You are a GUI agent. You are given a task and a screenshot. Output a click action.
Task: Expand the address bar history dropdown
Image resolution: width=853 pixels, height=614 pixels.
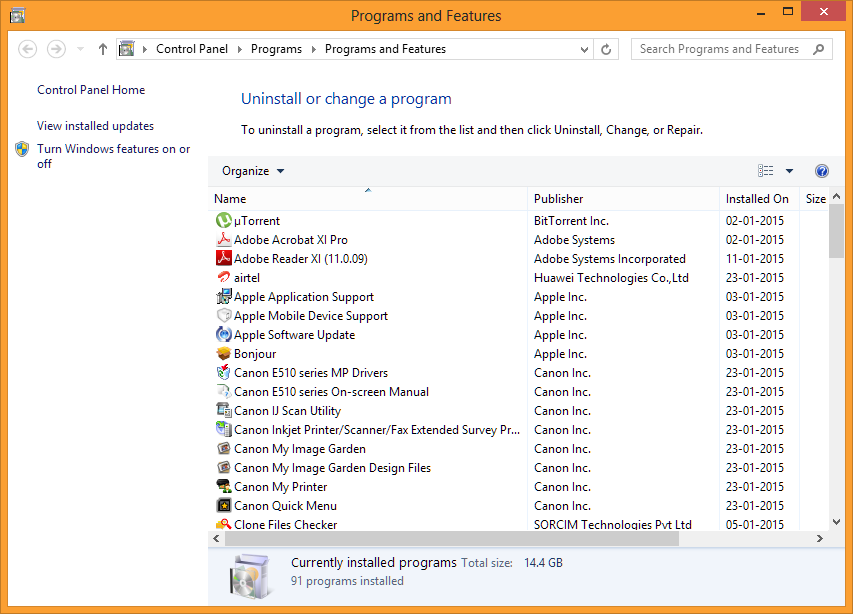click(x=584, y=49)
